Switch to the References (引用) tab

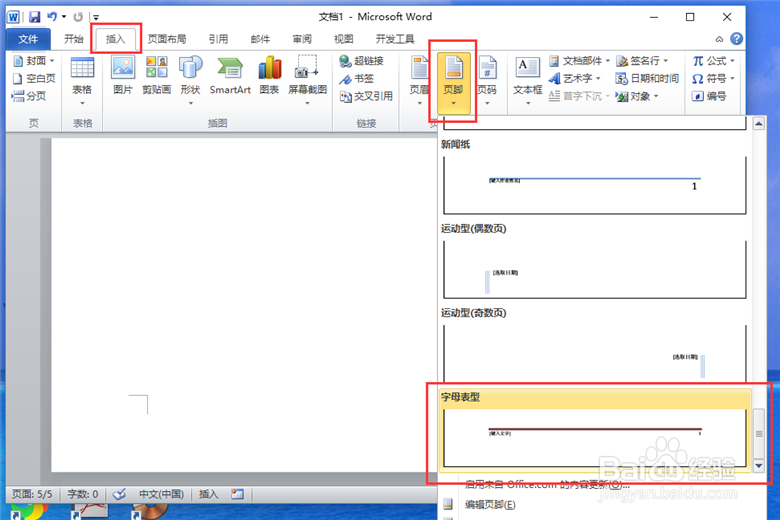point(218,39)
